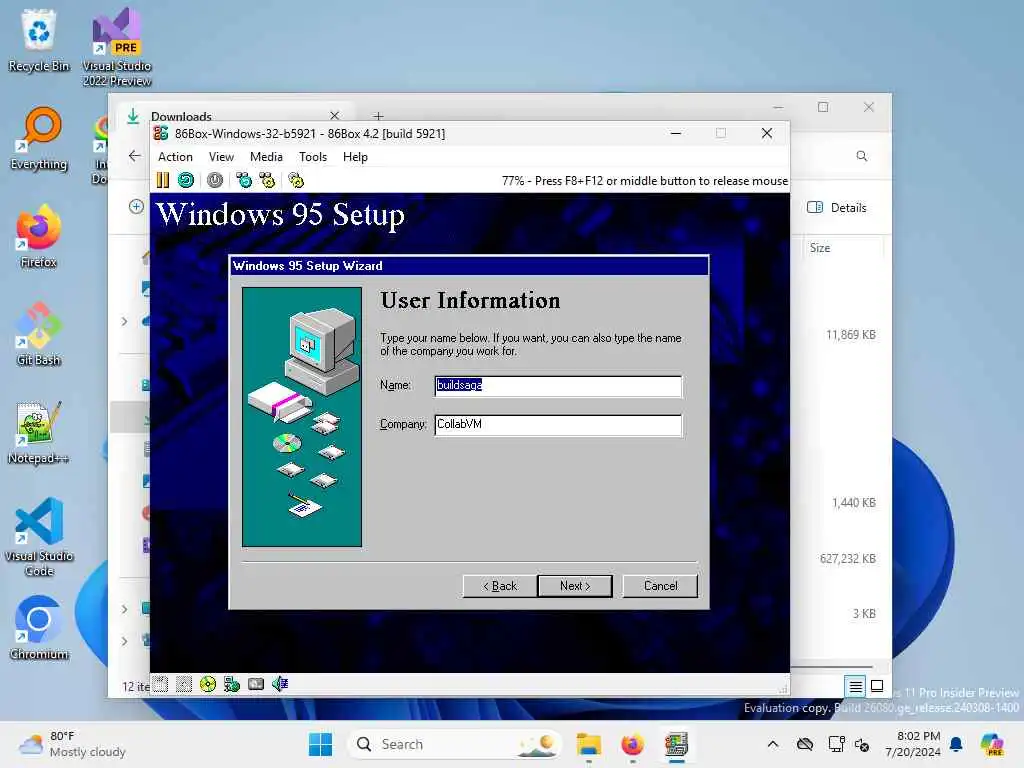The height and width of the screenshot is (768, 1024).
Task: Click the CD-ROM drive status icon
Action: click(x=208, y=684)
